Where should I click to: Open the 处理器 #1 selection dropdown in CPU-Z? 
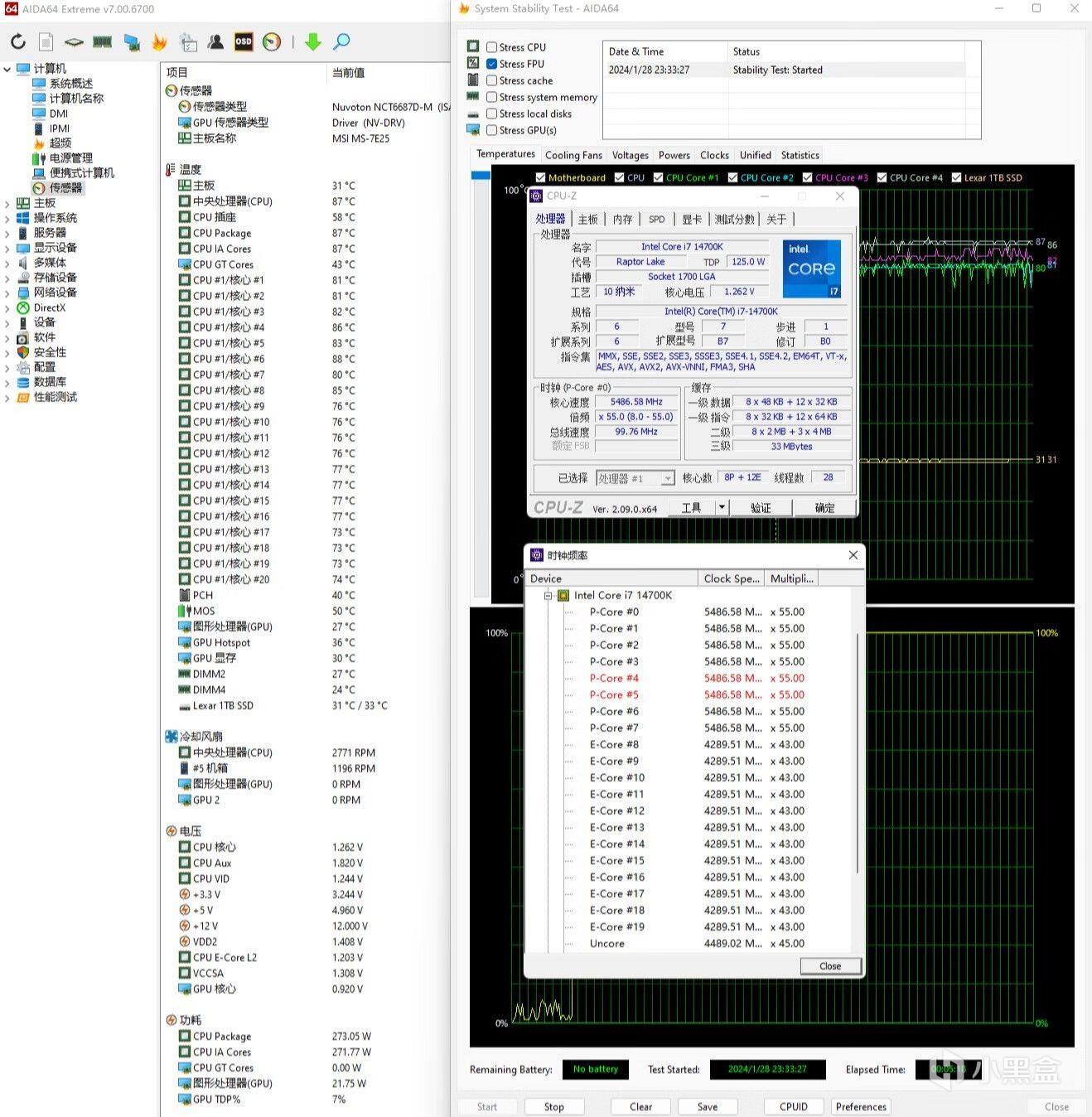(x=667, y=478)
